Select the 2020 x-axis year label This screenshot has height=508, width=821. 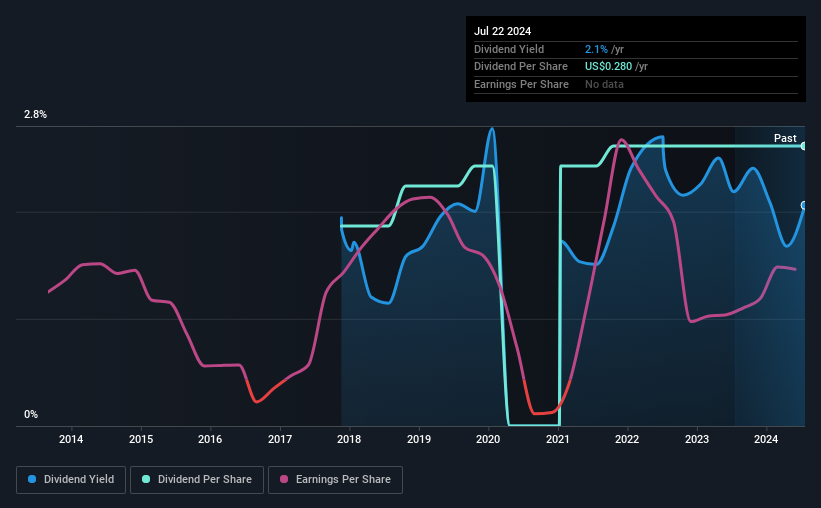coord(488,439)
